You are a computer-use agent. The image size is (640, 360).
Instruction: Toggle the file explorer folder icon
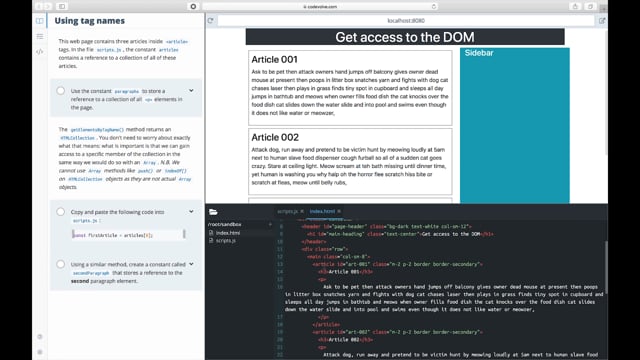213,211
